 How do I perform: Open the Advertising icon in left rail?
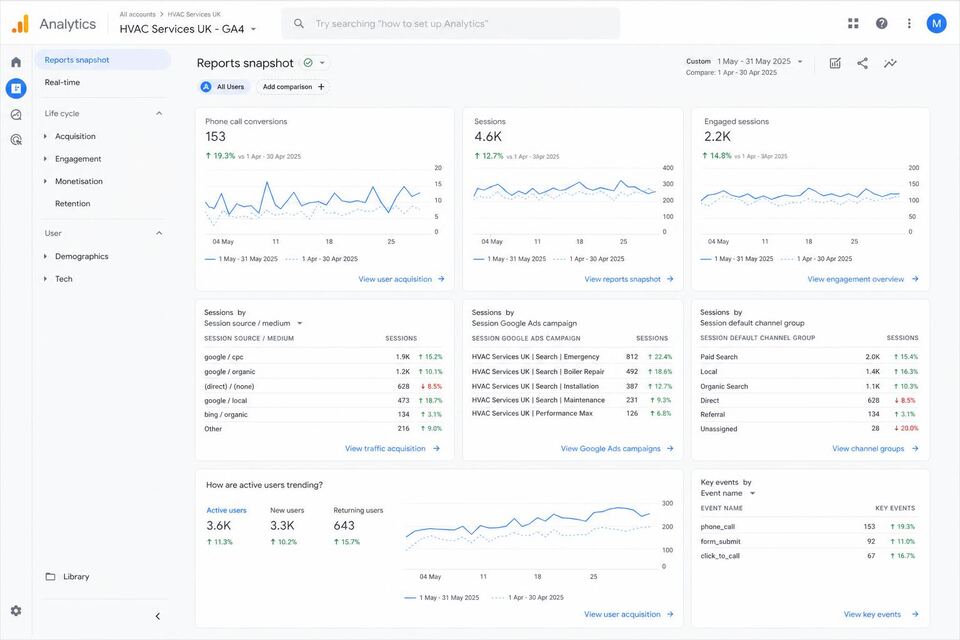tap(16, 140)
